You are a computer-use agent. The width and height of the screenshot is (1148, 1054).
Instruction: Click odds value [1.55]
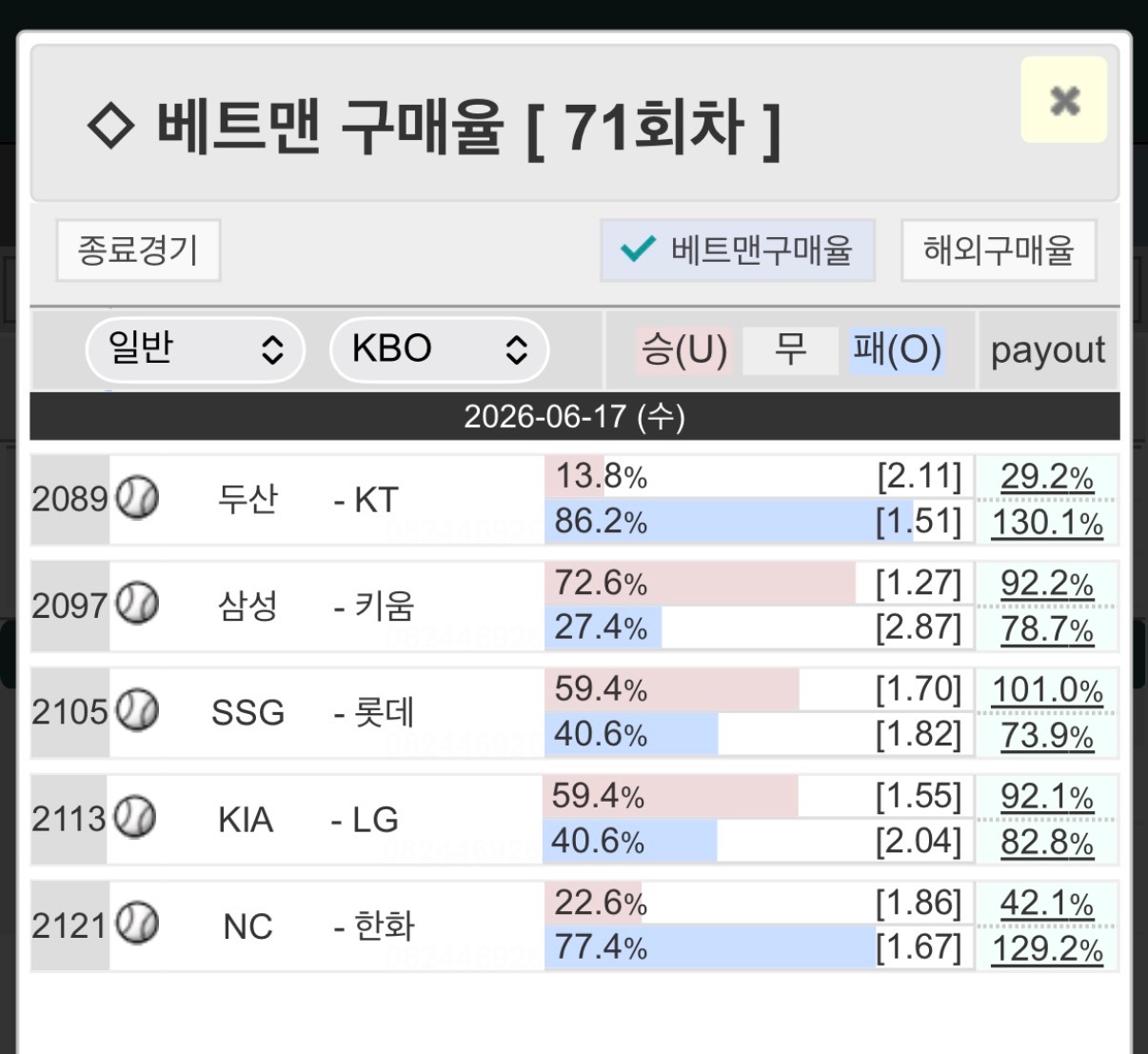click(x=919, y=796)
